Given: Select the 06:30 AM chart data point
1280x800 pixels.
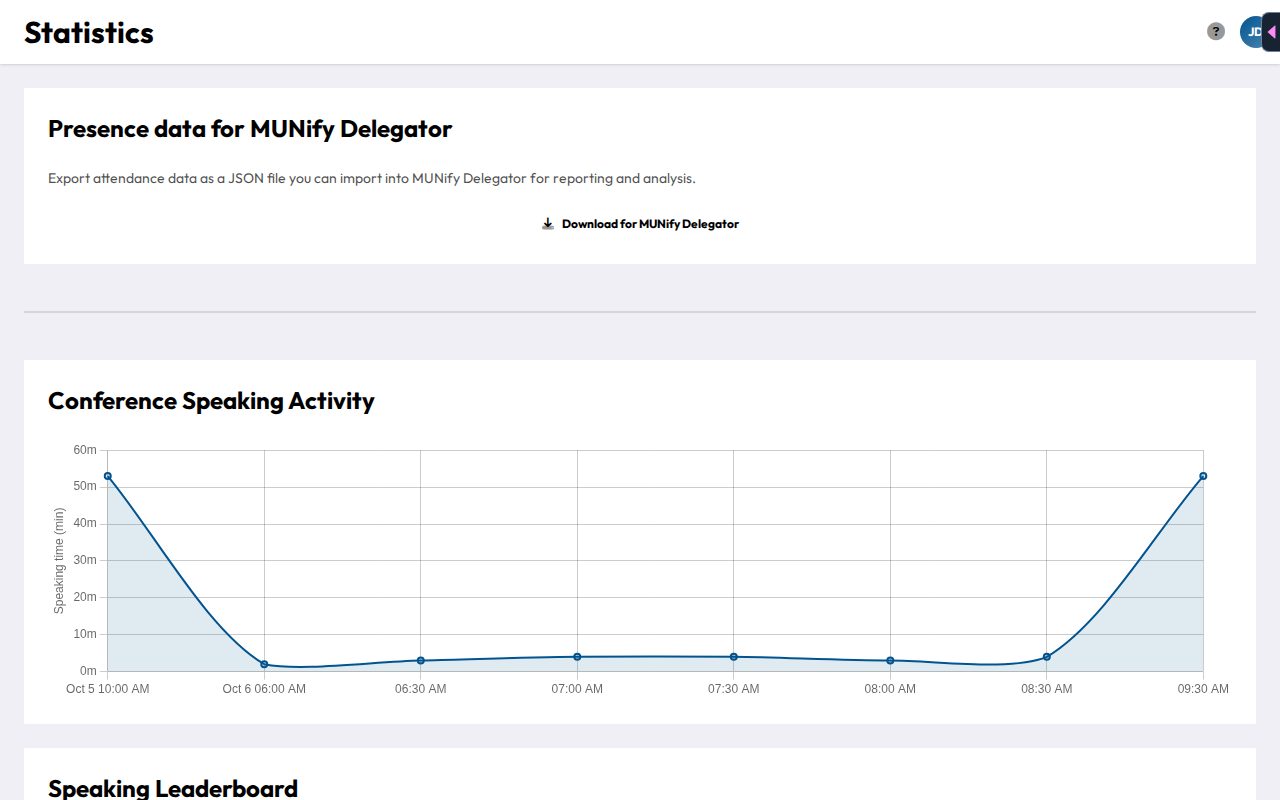Looking at the screenshot, I should (x=421, y=660).
